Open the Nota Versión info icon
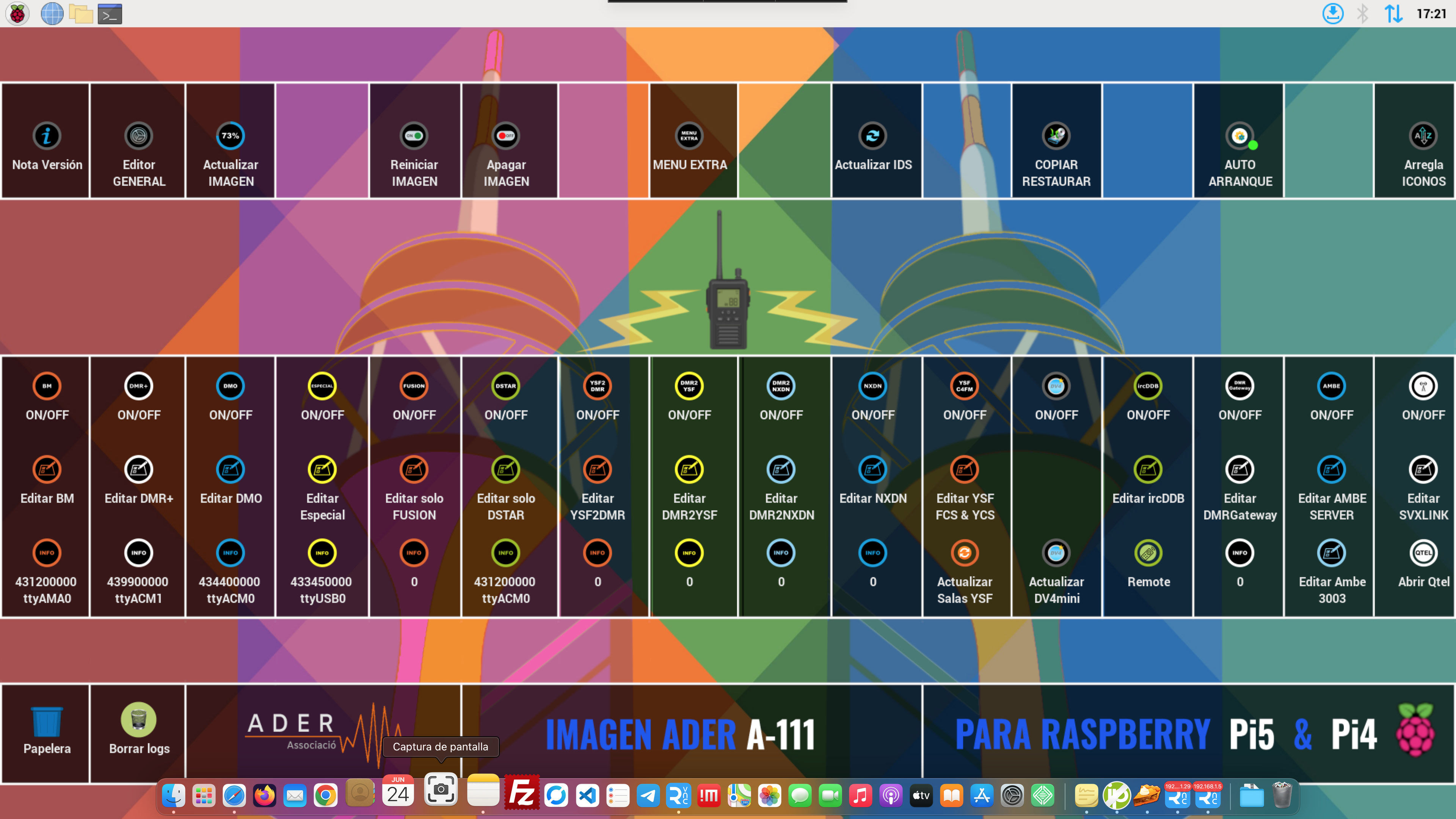This screenshot has height=819, width=1456. tap(47, 136)
